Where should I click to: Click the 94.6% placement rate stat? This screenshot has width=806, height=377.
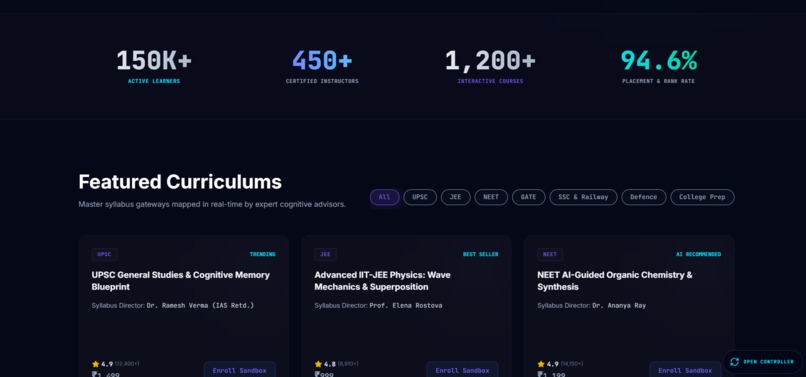tap(658, 61)
